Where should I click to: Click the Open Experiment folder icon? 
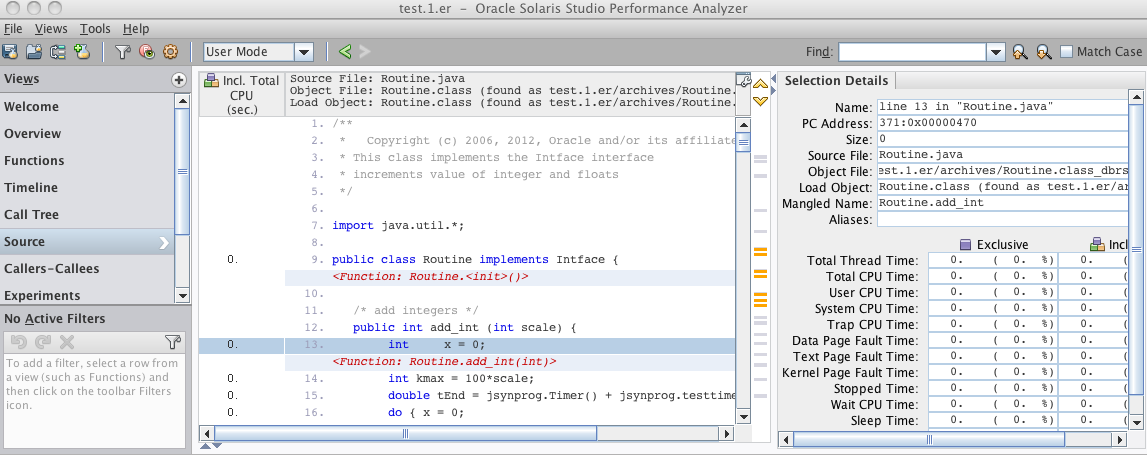tap(34, 52)
